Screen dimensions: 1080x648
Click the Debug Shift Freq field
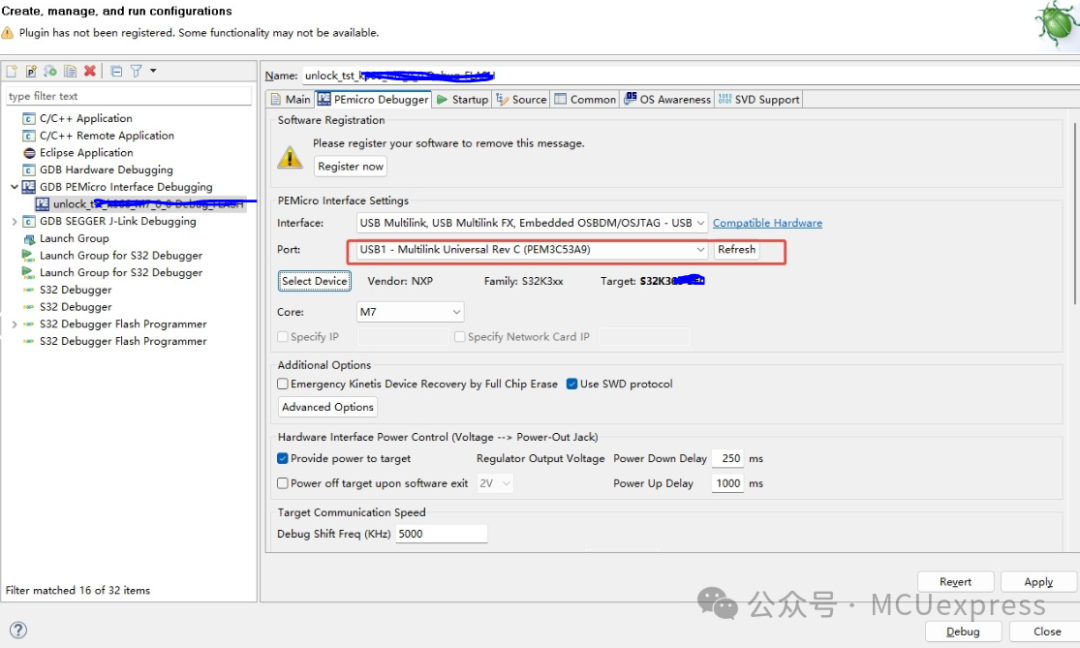coord(442,534)
